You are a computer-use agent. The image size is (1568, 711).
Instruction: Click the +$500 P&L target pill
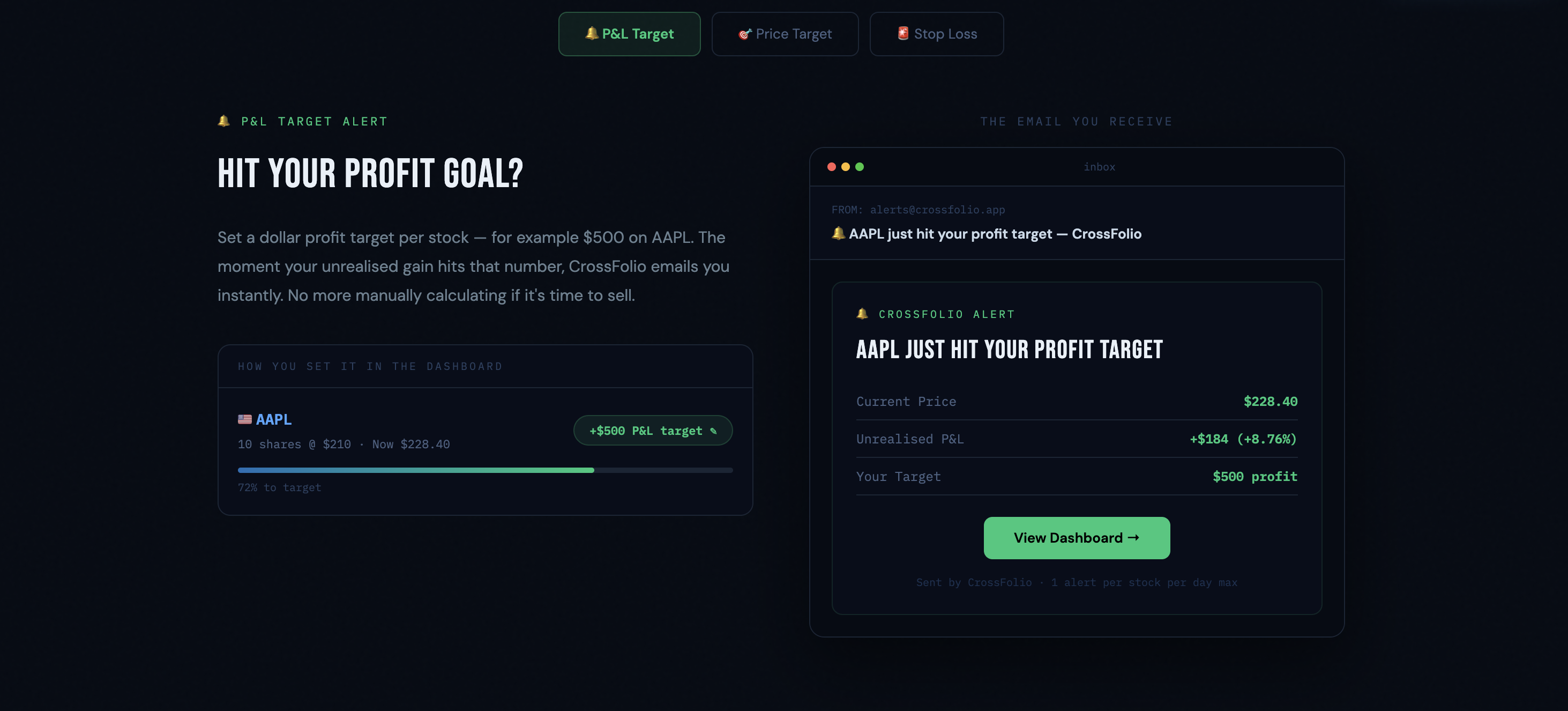click(645, 431)
